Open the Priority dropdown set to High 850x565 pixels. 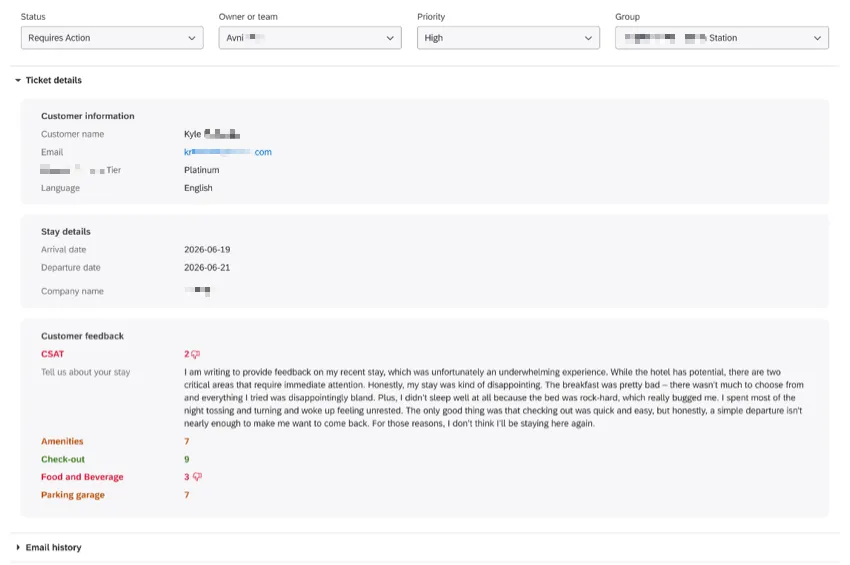(x=508, y=38)
